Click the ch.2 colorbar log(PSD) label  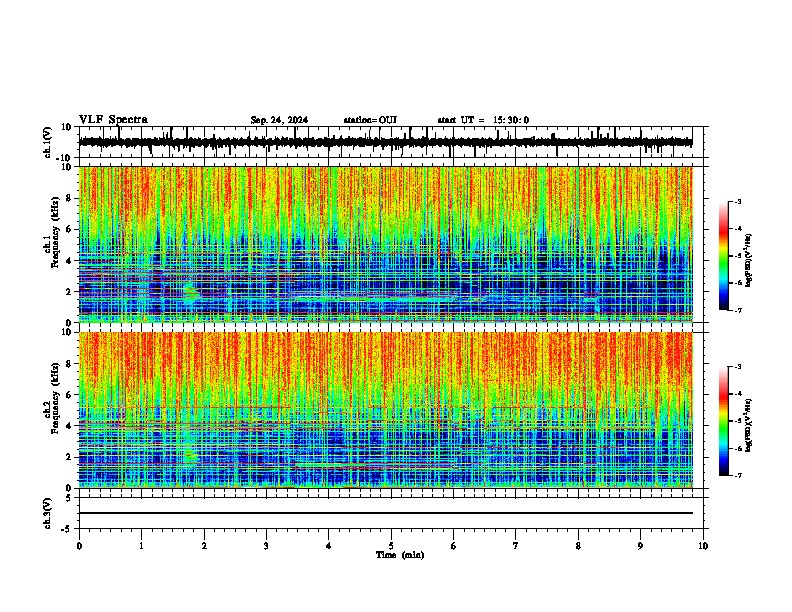click(x=749, y=425)
